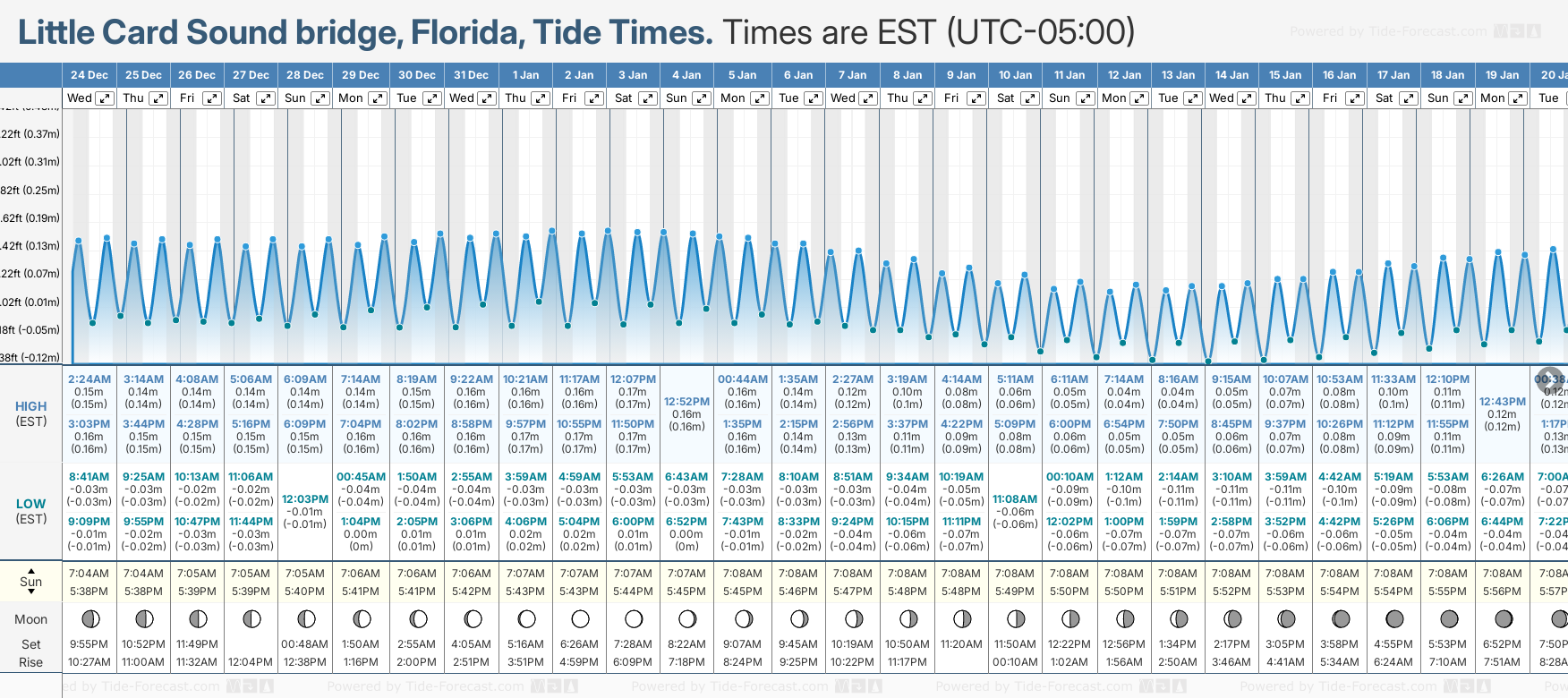This screenshot has width=1568, height=698.
Task: Select the 31 Dec date header
Action: tap(472, 75)
